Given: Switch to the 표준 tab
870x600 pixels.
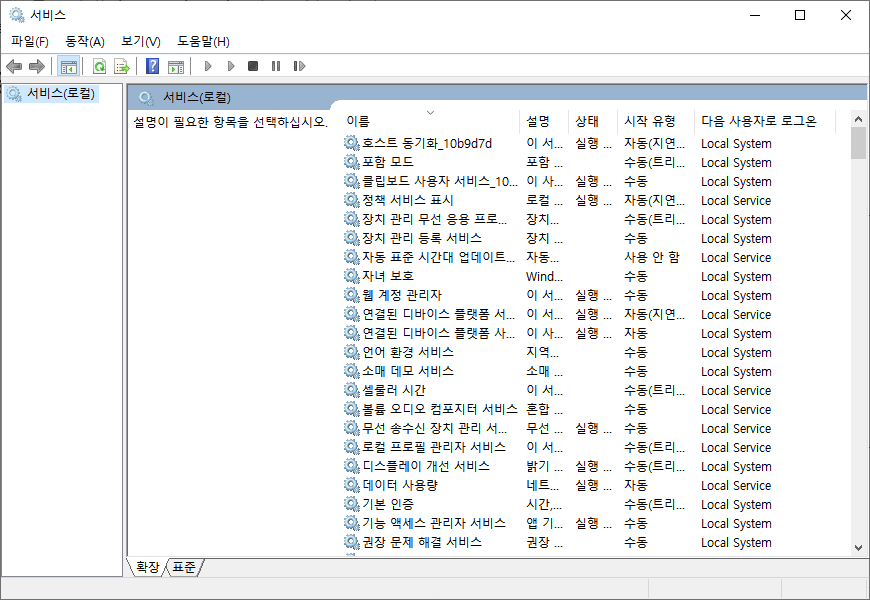Looking at the screenshot, I should (184, 567).
